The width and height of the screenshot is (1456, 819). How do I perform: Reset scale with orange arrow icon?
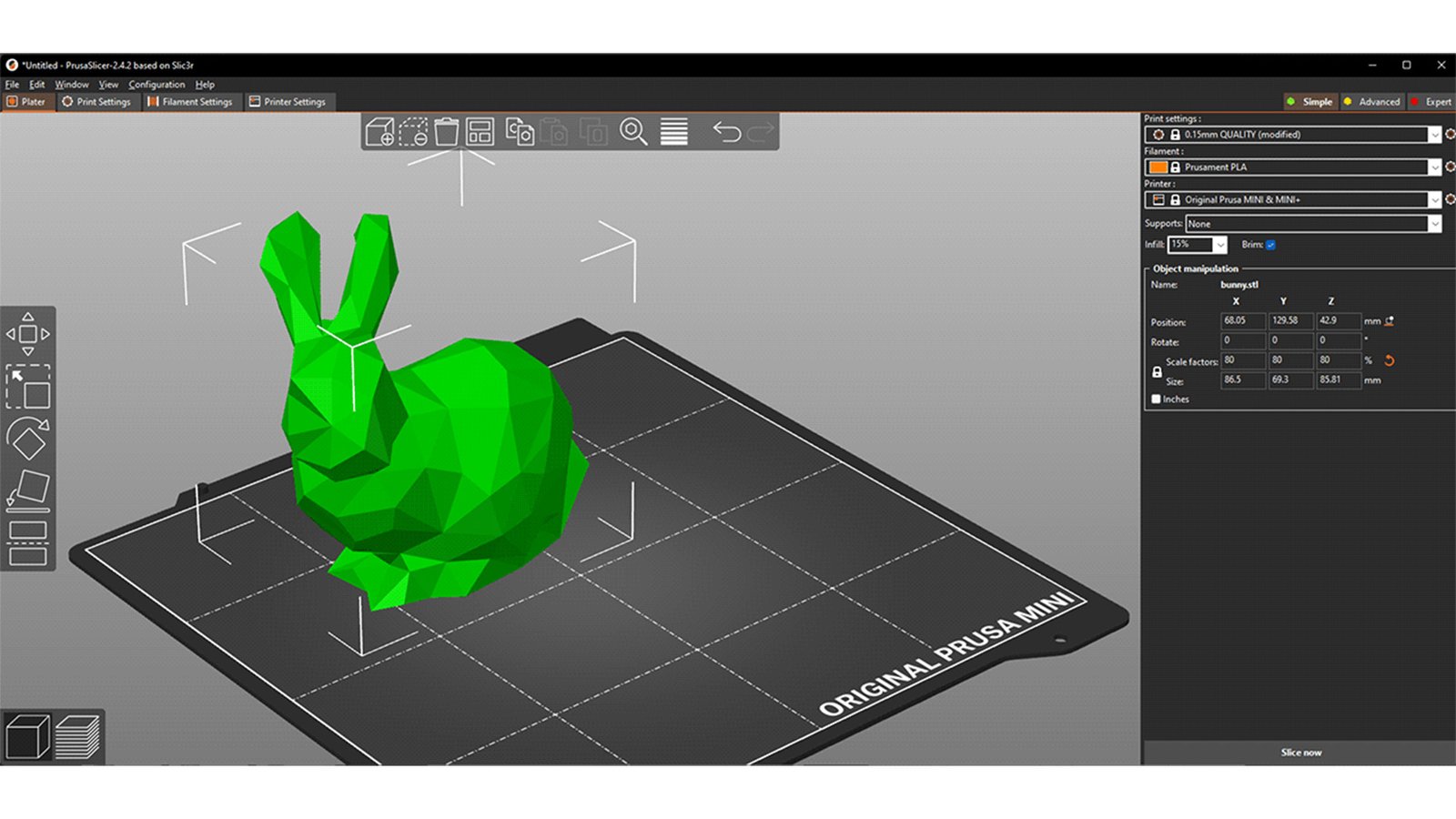coord(1390,360)
